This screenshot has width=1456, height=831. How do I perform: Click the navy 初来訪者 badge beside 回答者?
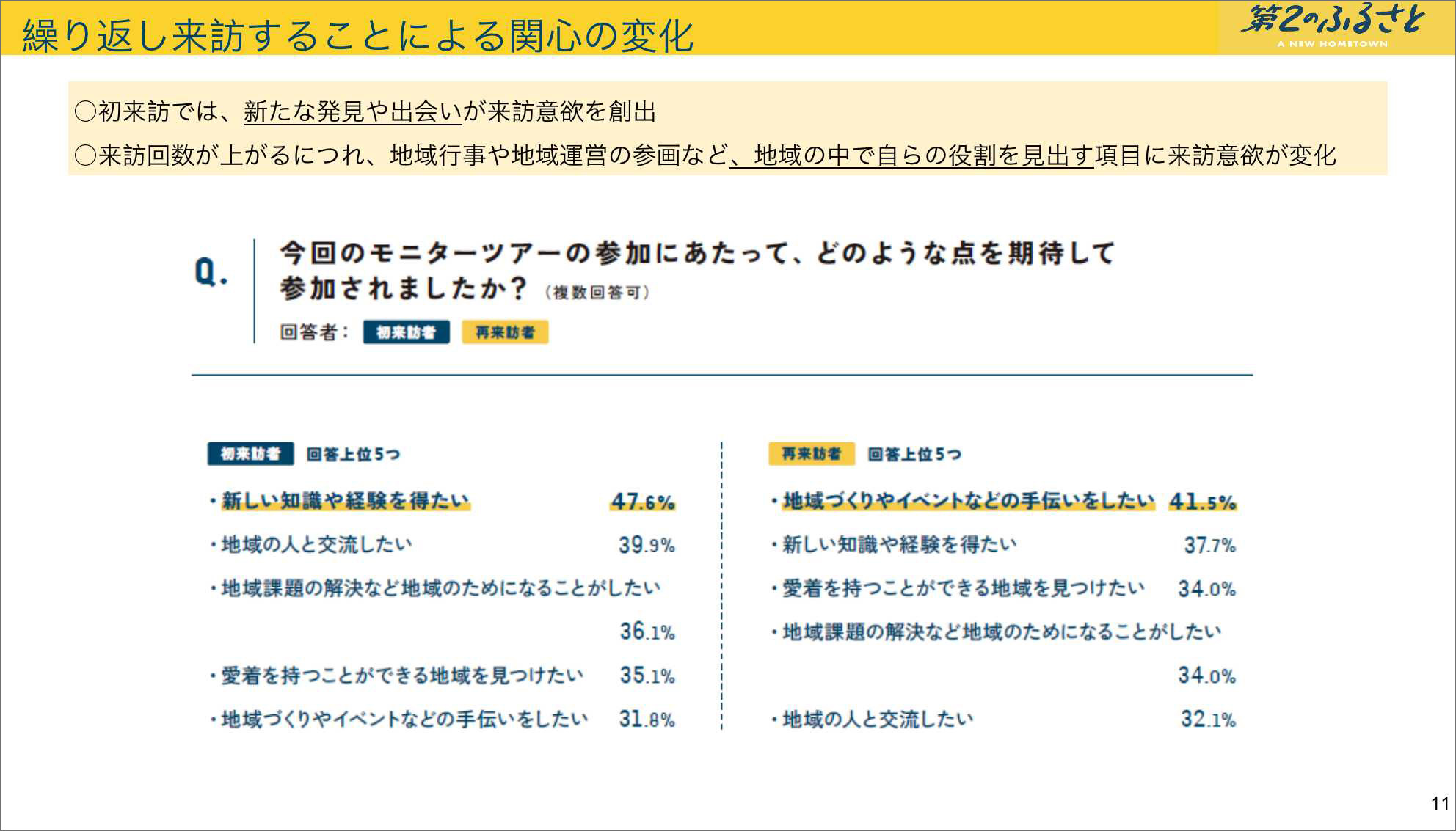[406, 332]
